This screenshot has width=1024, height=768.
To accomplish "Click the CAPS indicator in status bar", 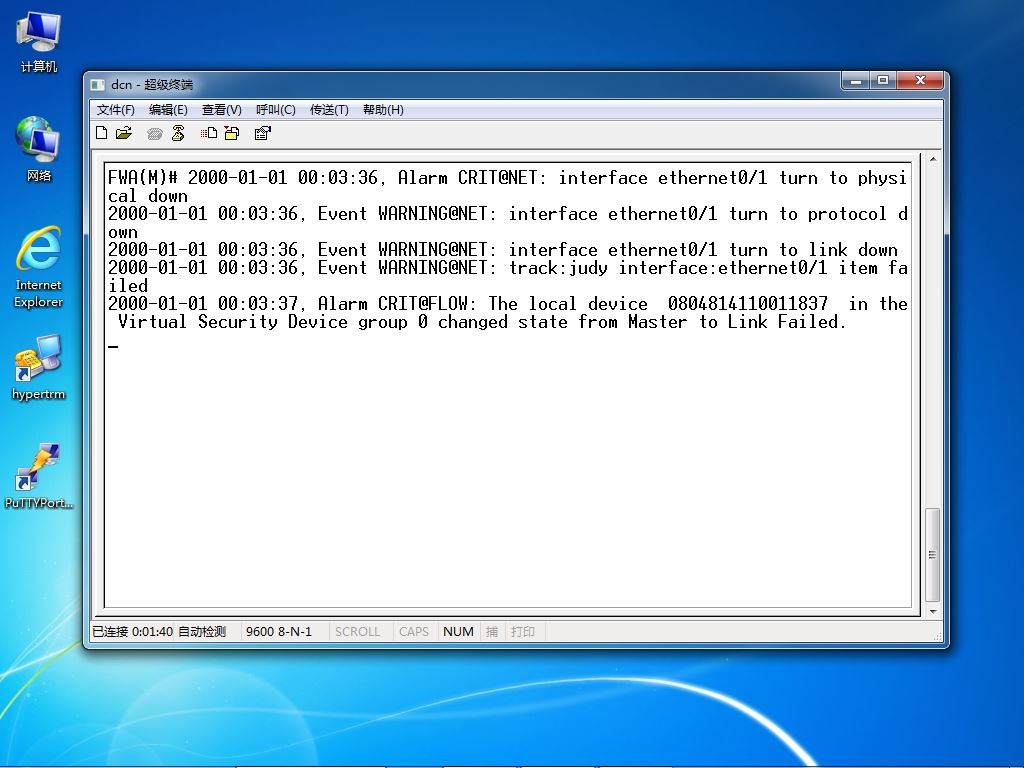I will [x=414, y=632].
